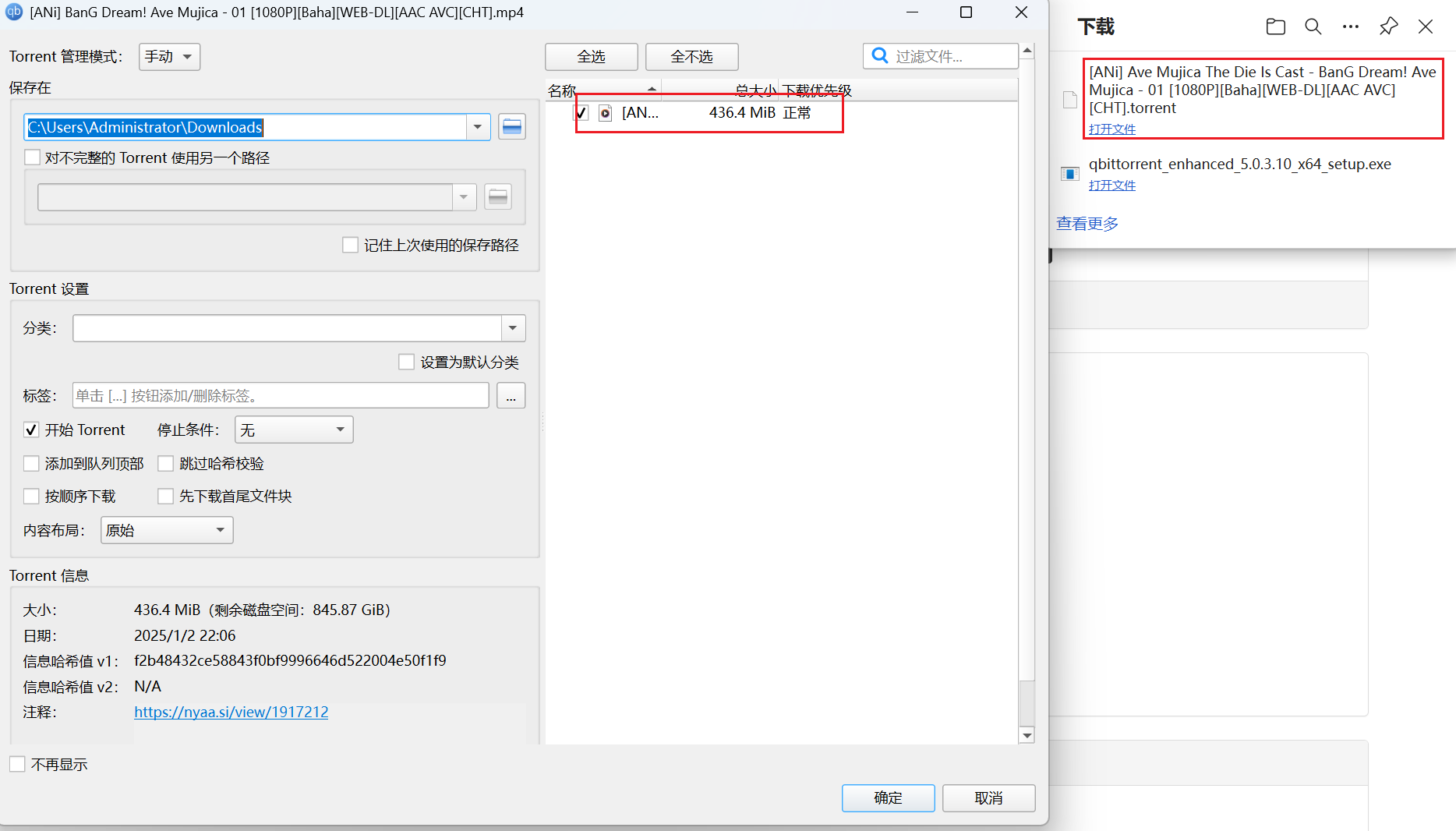This screenshot has height=831, width=1456.
Task: Open the stop condition dropdown
Action: (294, 430)
